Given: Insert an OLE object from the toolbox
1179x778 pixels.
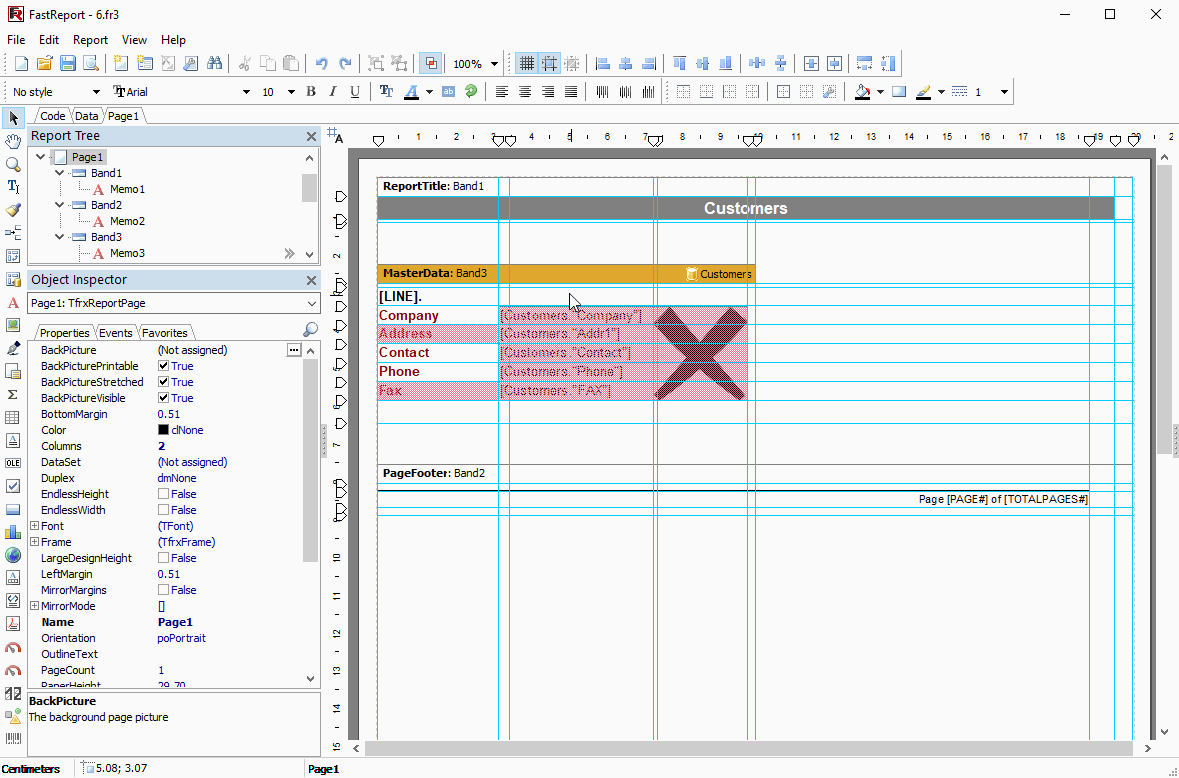Looking at the screenshot, I should 13,463.
